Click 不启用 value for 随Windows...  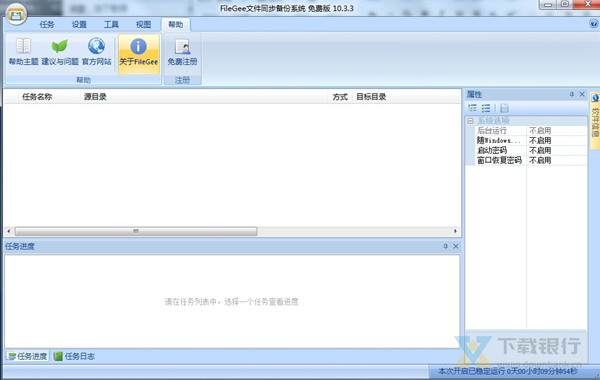(x=540, y=140)
